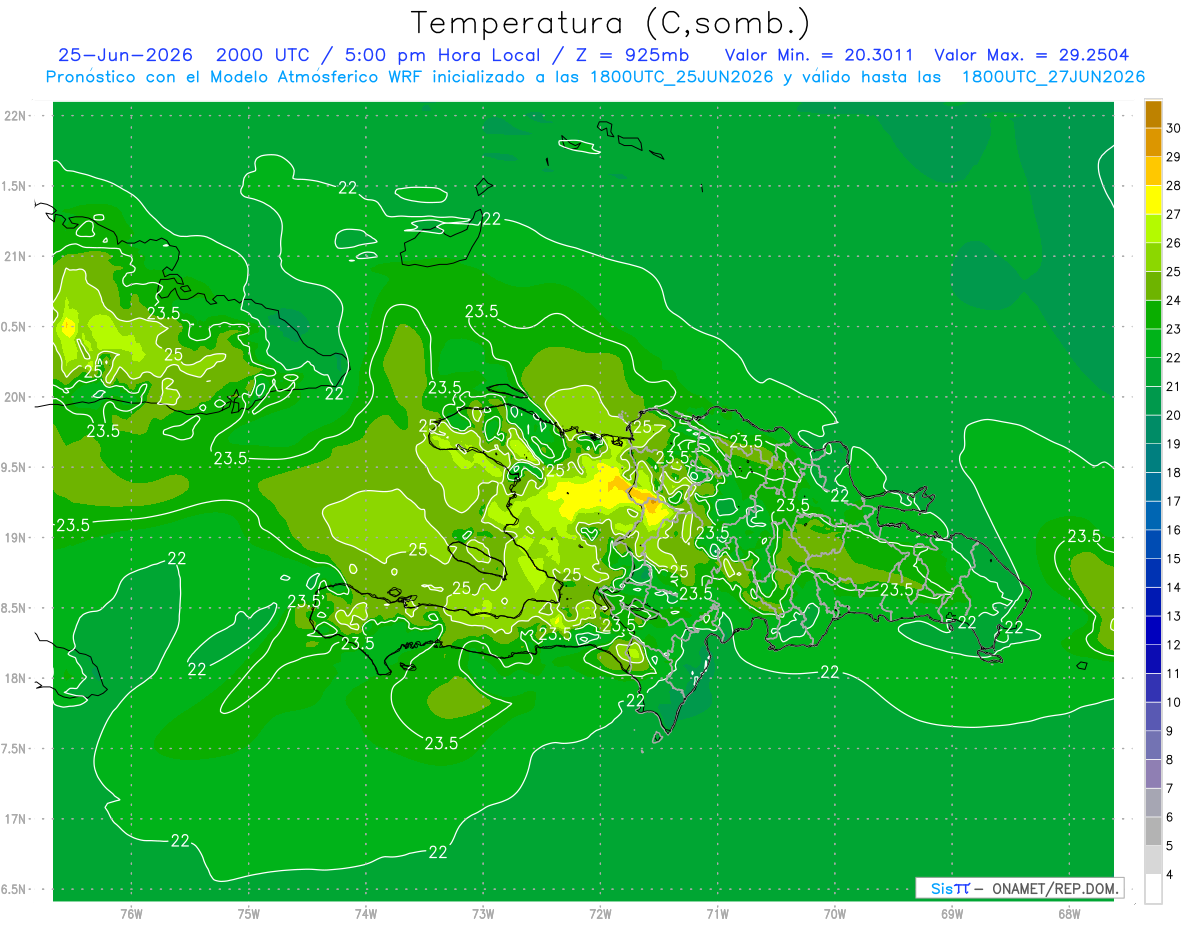Click the legend swatch between 24 and 25
This screenshot has width=1200, height=927.
coord(1153,286)
